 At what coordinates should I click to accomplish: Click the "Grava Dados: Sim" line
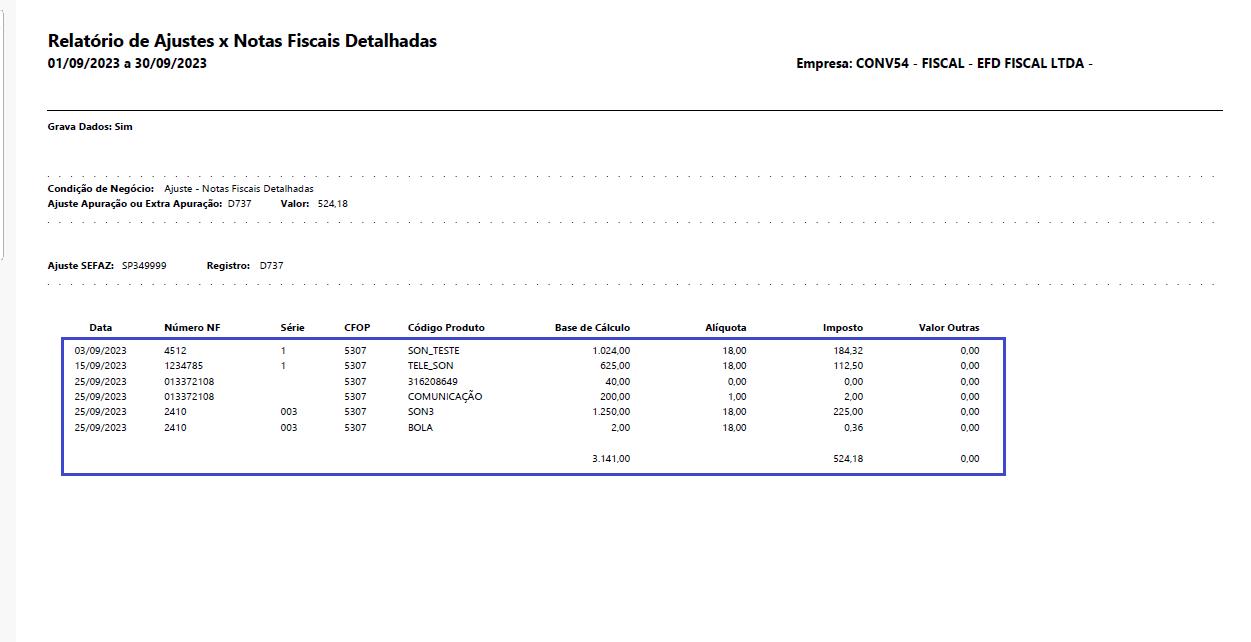(90, 127)
